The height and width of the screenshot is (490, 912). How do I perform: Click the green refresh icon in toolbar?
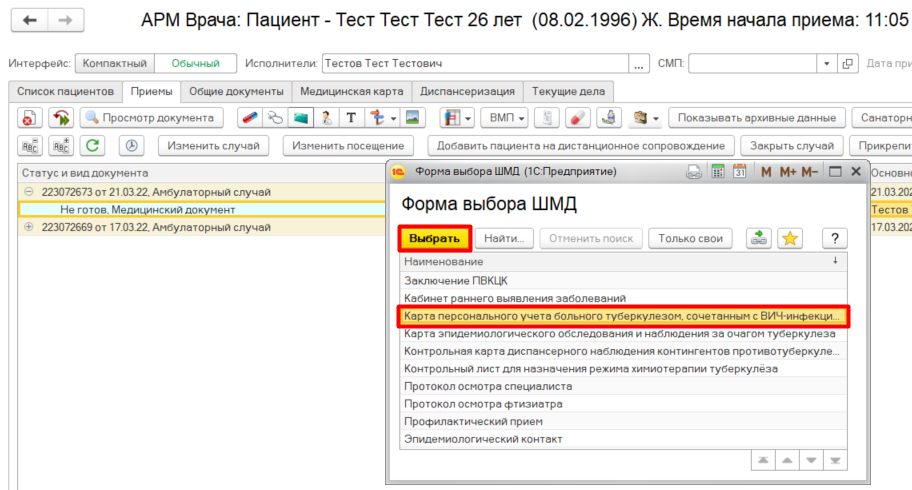coord(93,146)
